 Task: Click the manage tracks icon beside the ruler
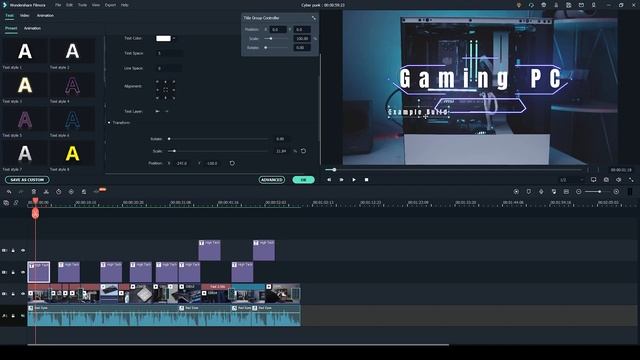[6, 202]
